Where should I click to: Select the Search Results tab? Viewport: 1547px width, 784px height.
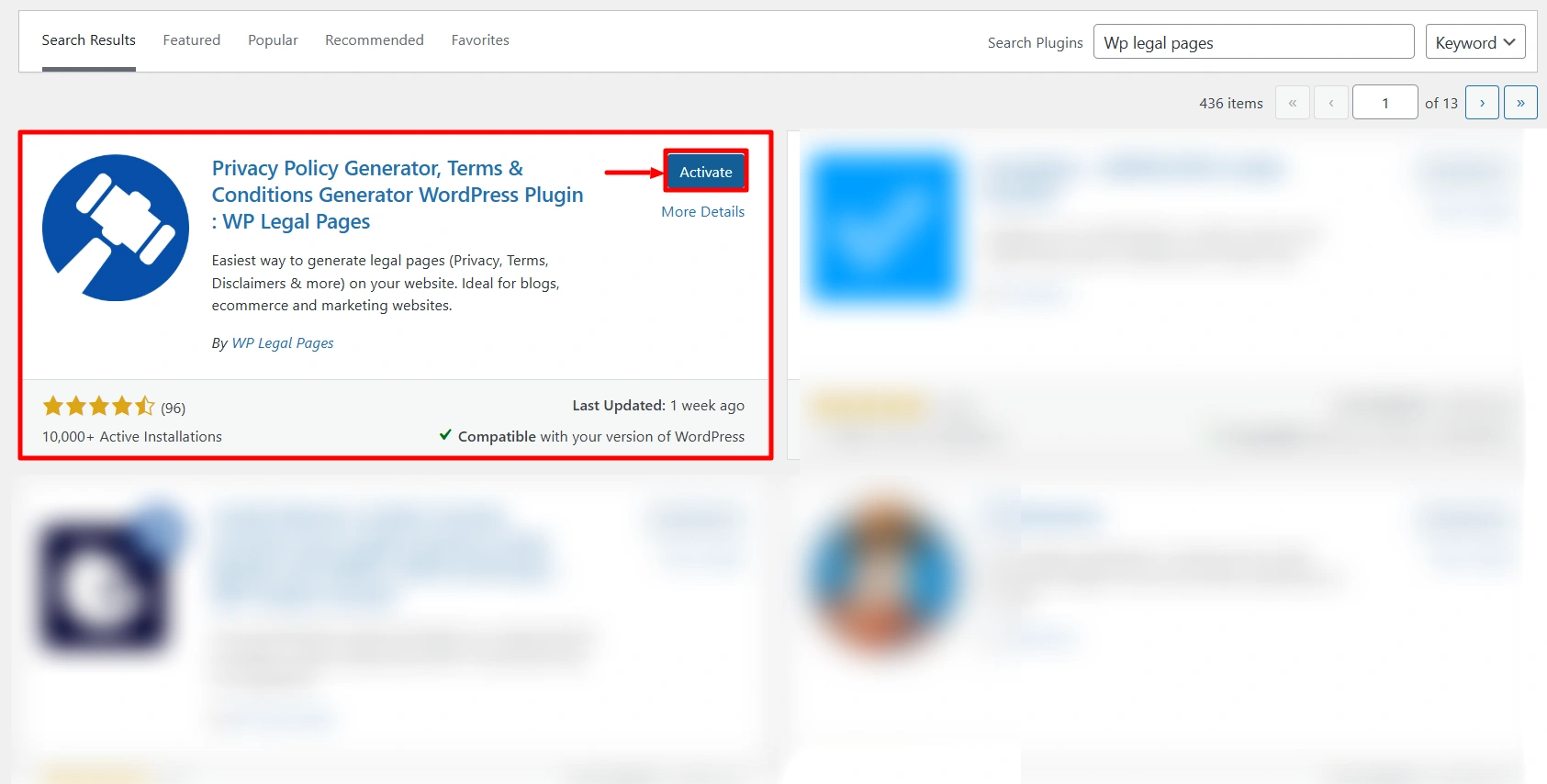[89, 40]
